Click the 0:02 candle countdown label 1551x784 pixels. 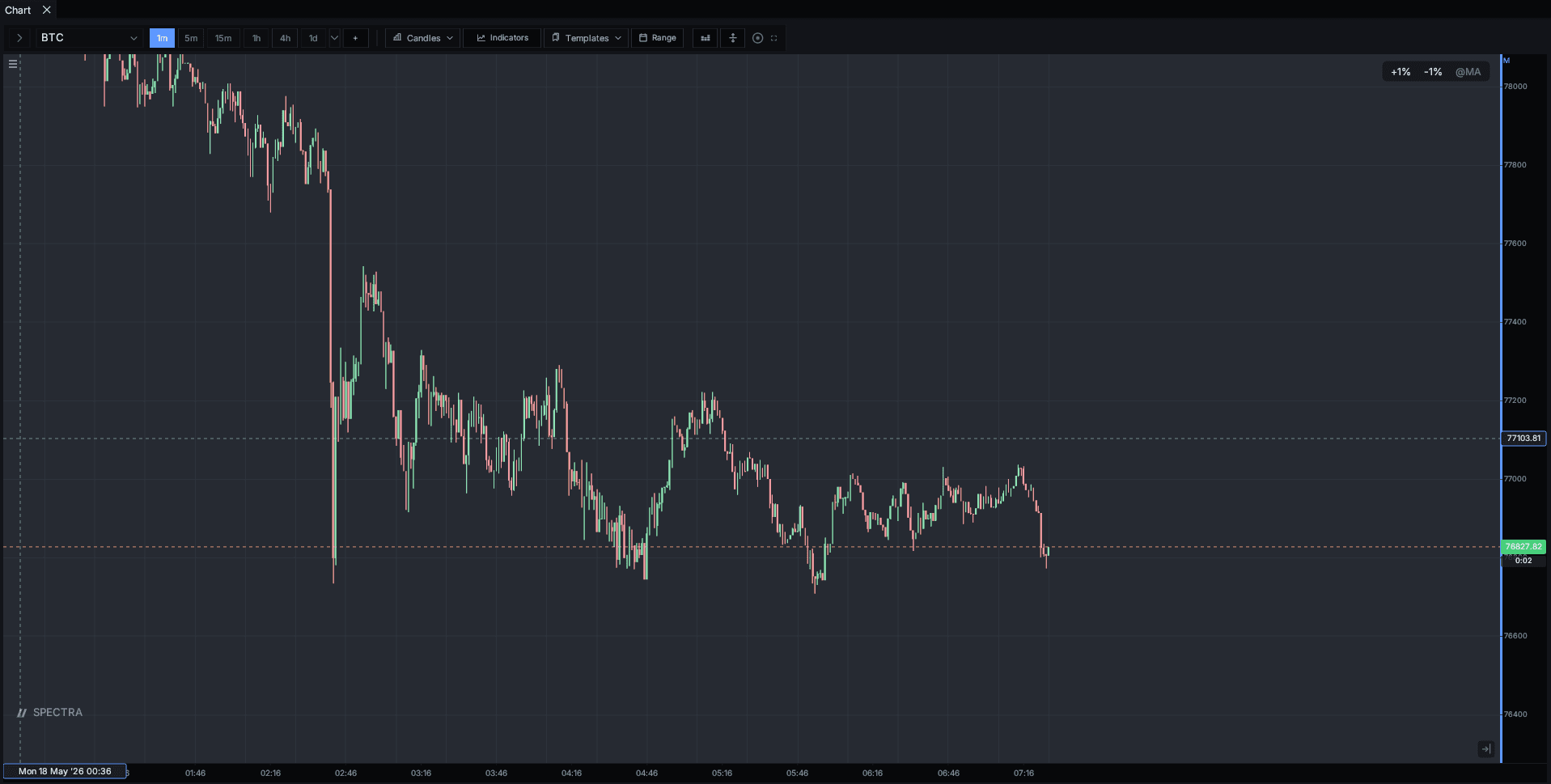click(1523, 561)
